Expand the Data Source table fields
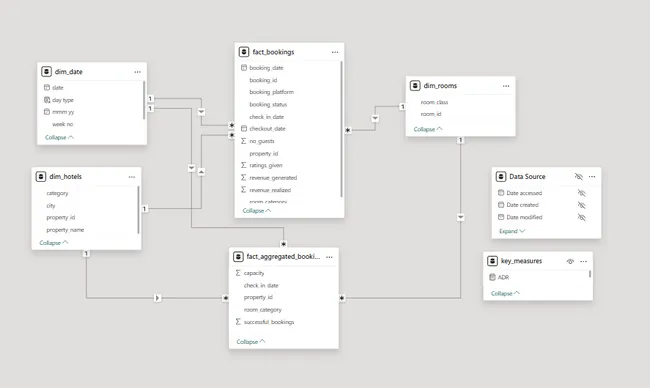650x388 pixels. click(512, 231)
